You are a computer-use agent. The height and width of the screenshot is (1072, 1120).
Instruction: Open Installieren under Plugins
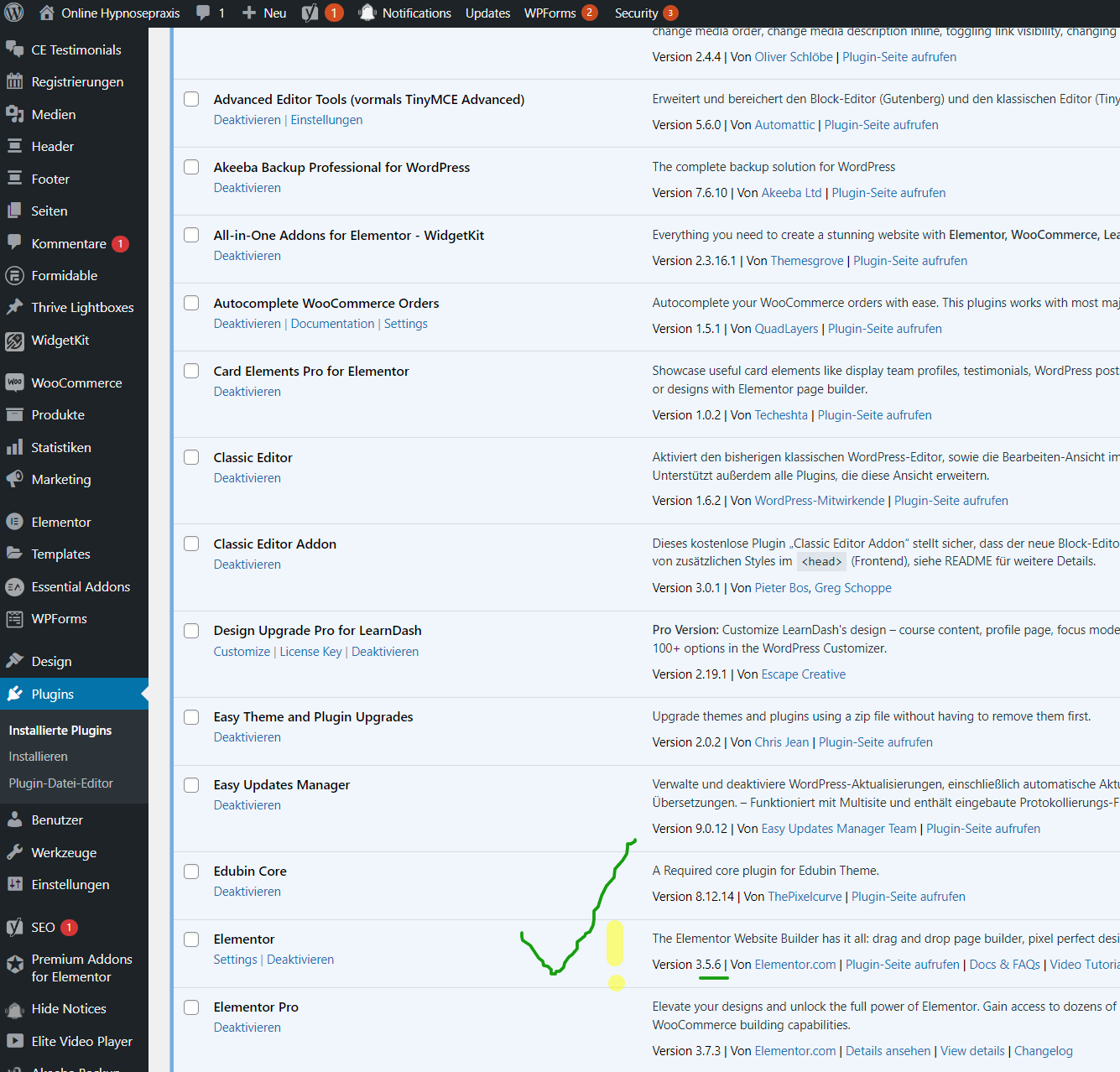click(38, 757)
